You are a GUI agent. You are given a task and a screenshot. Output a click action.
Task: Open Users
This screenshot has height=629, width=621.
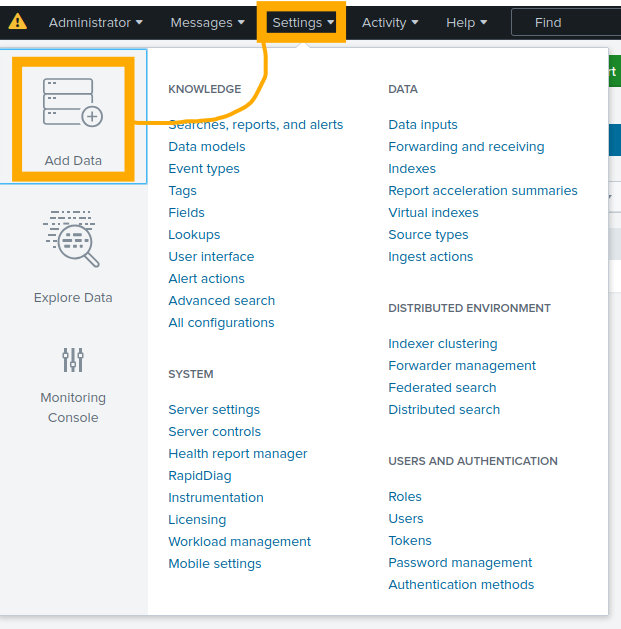pos(406,519)
